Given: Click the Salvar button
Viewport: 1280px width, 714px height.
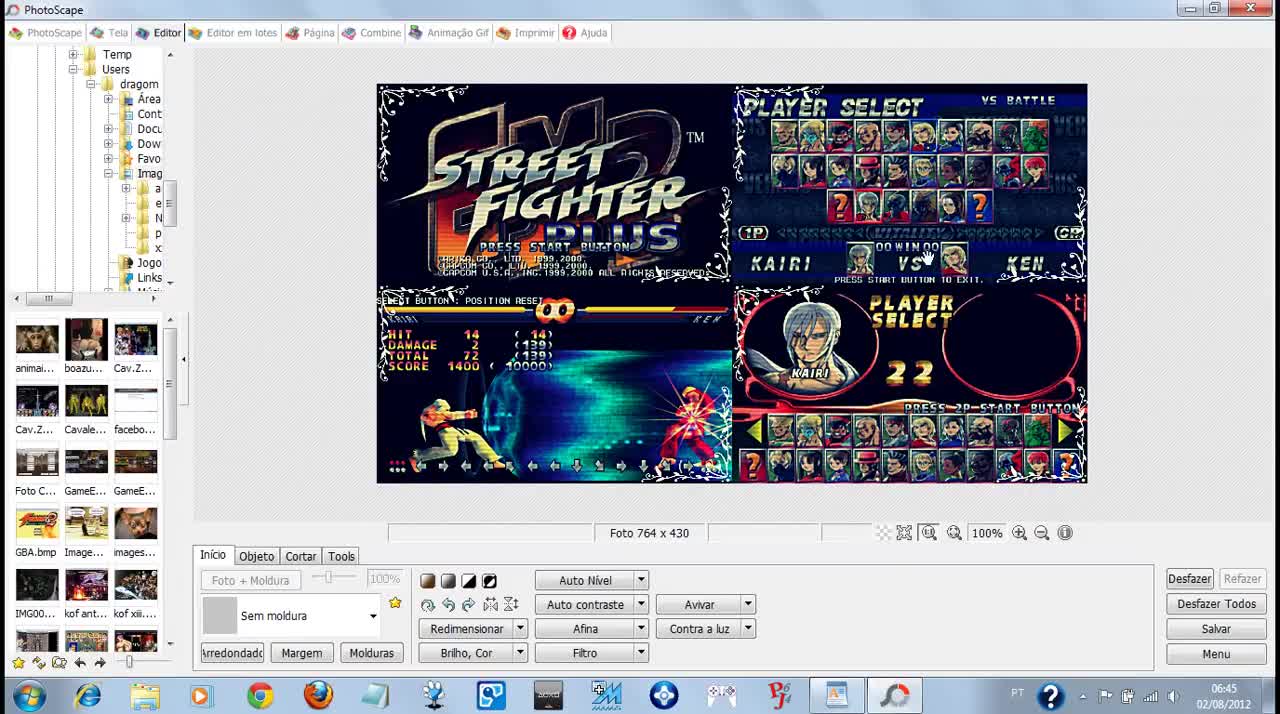Looking at the screenshot, I should 1216,629.
